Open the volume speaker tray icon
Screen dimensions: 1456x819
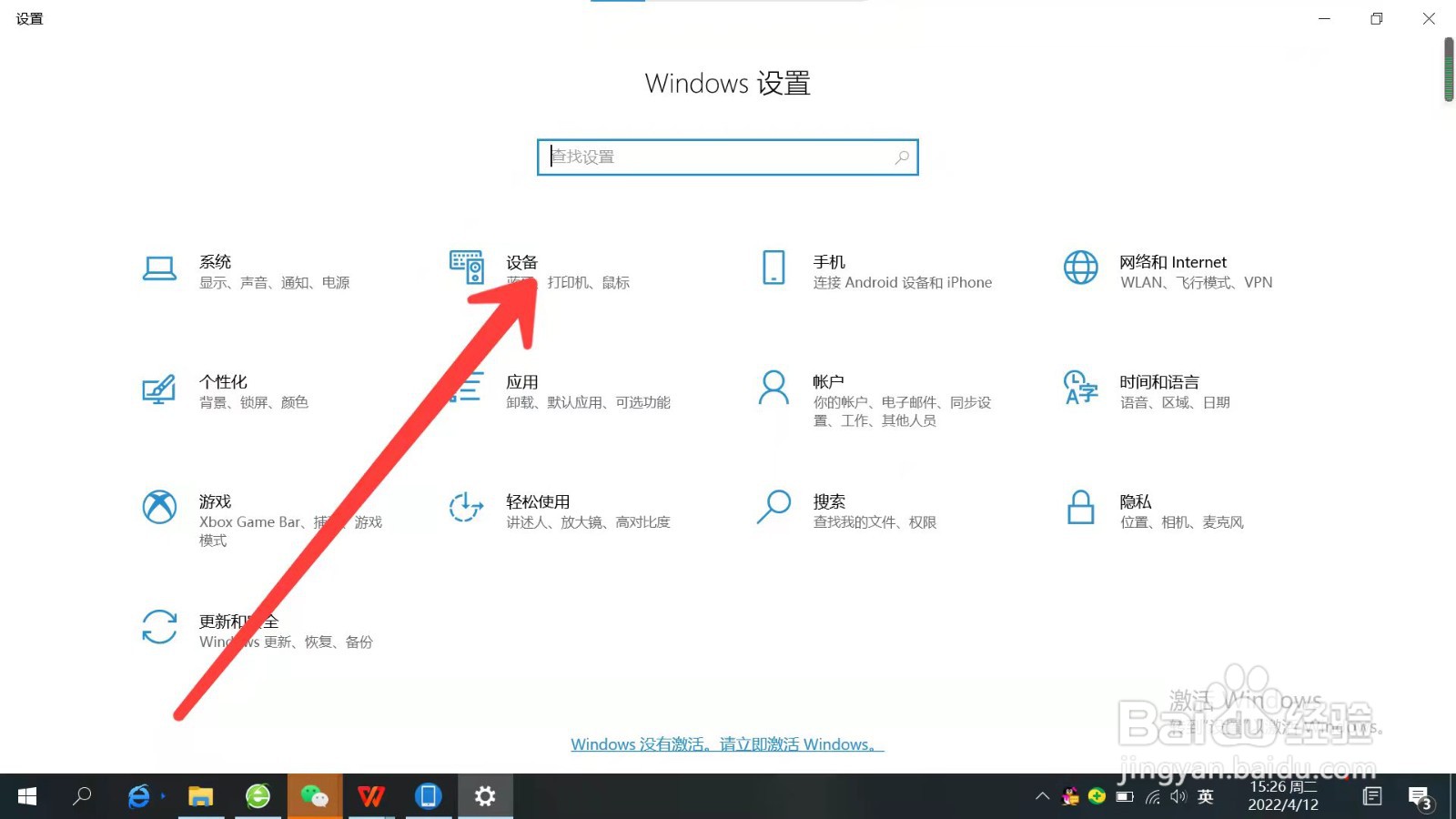coord(1178,797)
